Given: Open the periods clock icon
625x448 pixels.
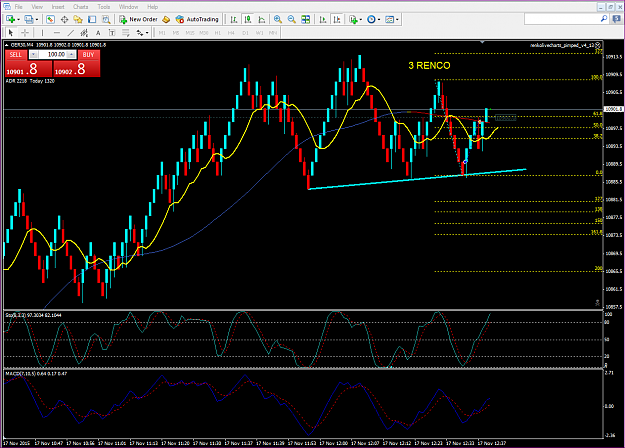Looking at the screenshot, I should pos(371,19).
